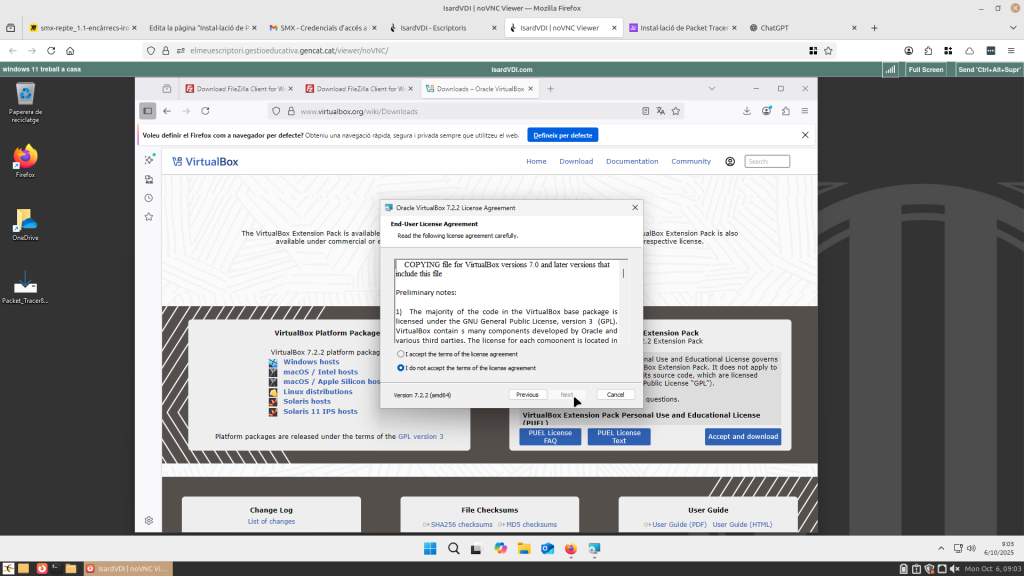Viewport: 1024px width, 576px height.
Task: Click the Windows Start button in taskbar
Action: (x=429, y=548)
